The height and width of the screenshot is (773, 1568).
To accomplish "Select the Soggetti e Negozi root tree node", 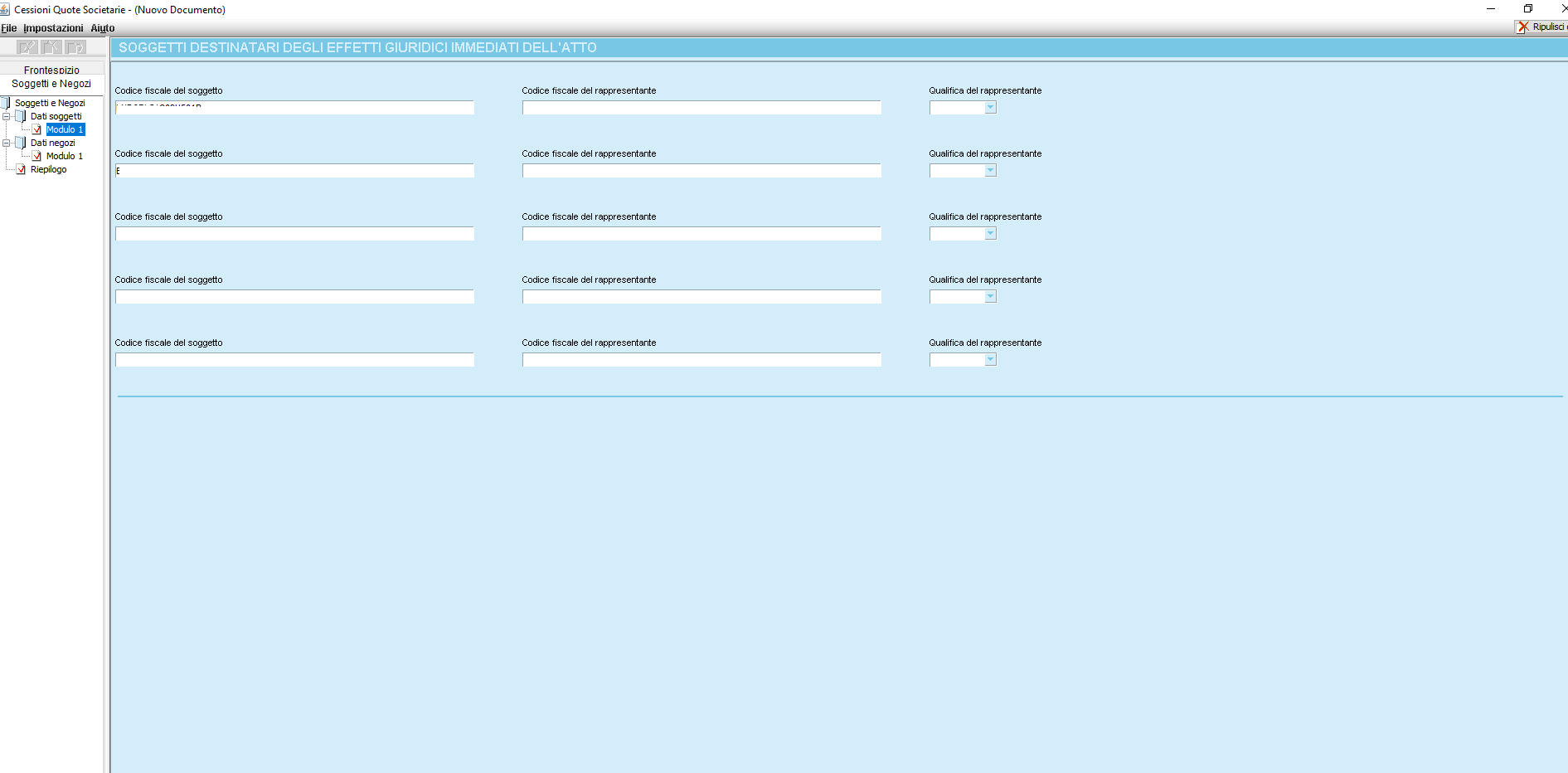I will tap(50, 103).
